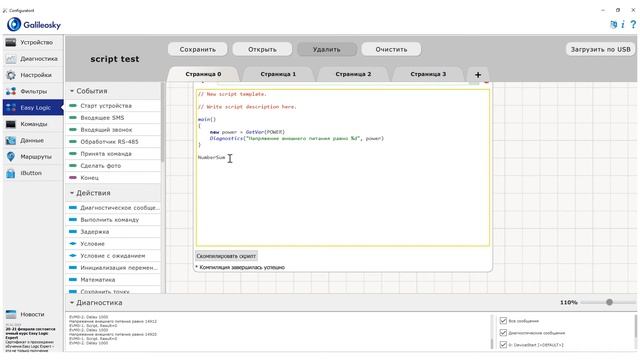Adjust the 110% zoom slider handle
The image size is (640, 360).
(609, 302)
